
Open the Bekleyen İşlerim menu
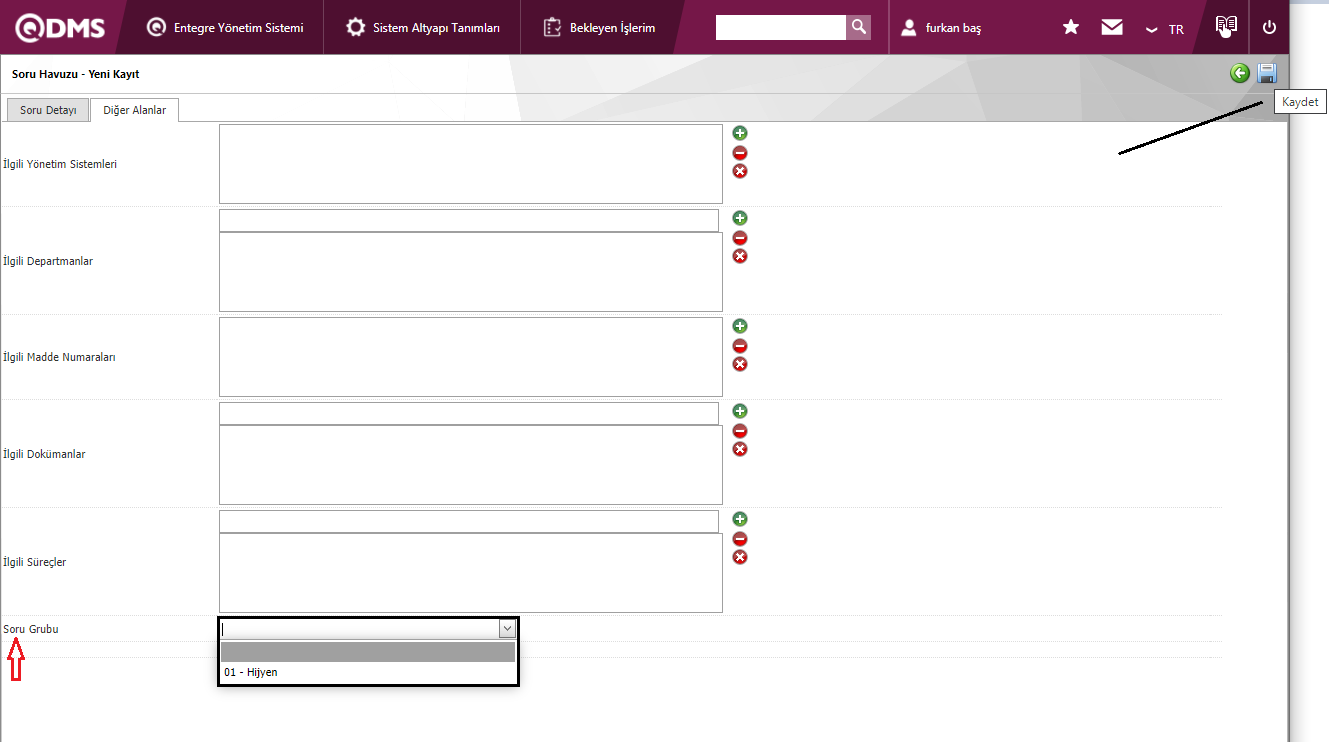pyautogui.click(x=599, y=28)
